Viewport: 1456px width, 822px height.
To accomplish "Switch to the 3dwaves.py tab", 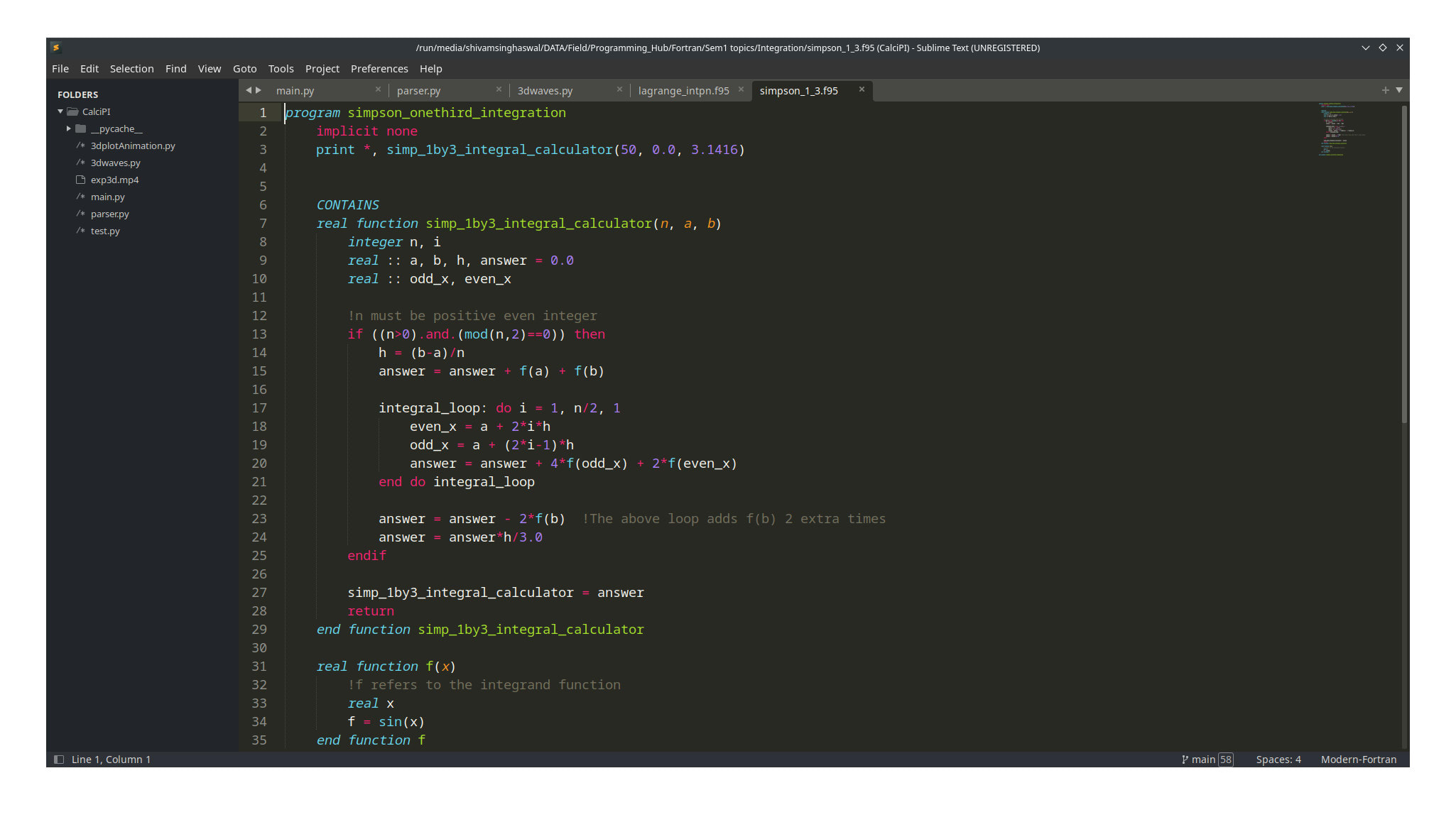I will coord(545,91).
